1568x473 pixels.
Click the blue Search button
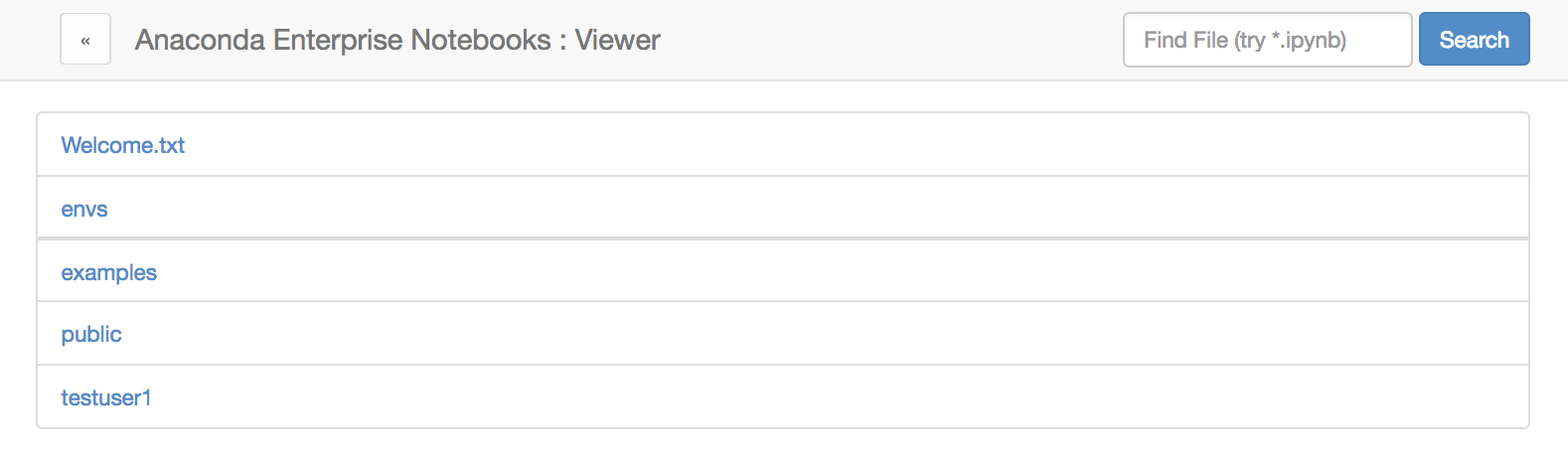click(1474, 40)
